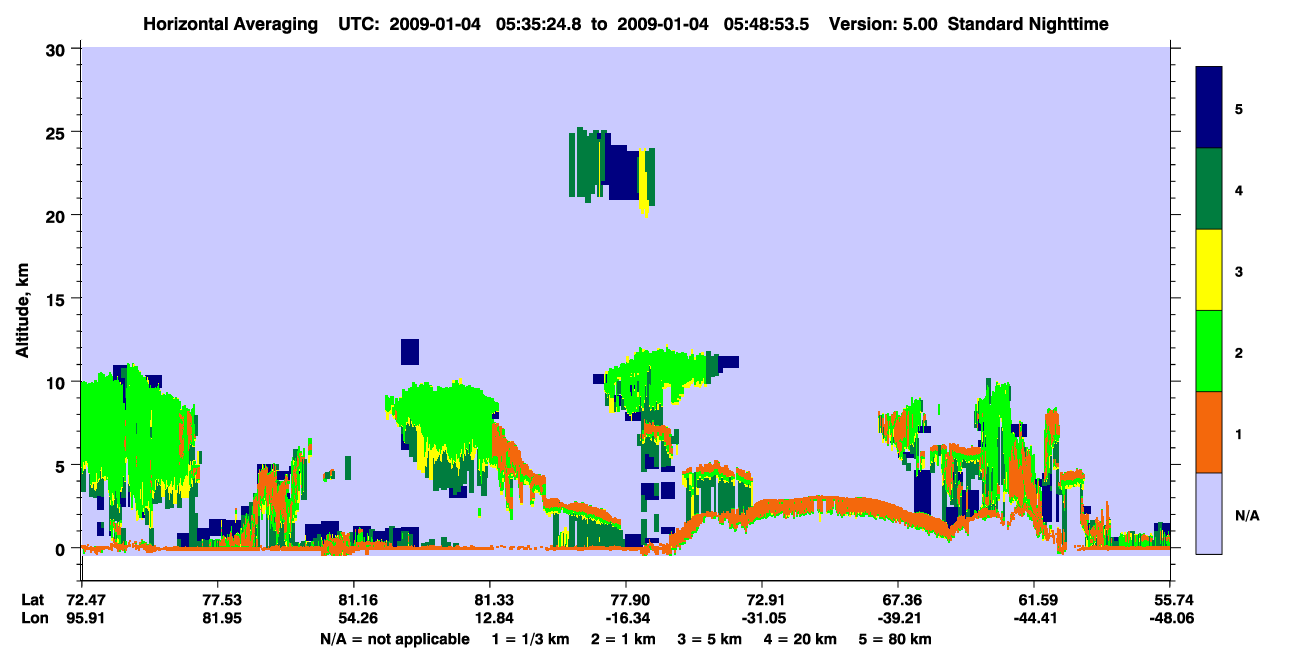Click the orange level 1 colorbar segment
The width and height of the screenshot is (1300, 667).
[1209, 432]
